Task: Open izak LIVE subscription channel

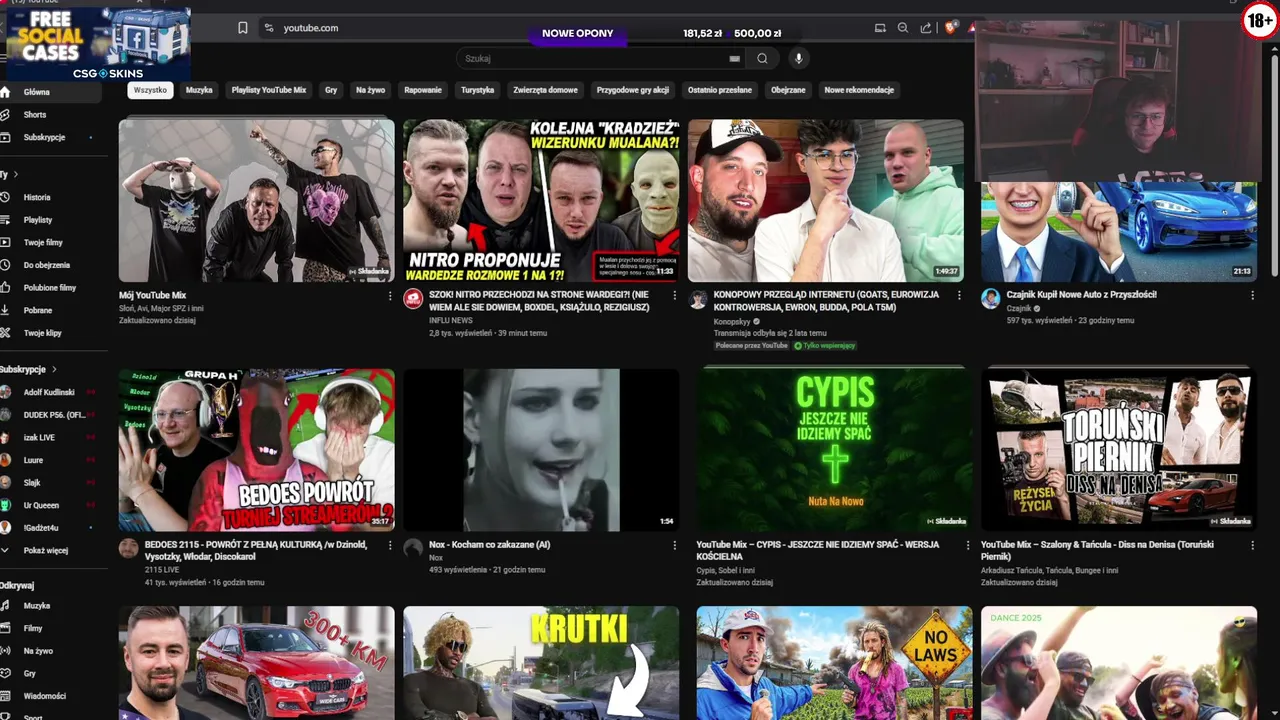Action: pyautogui.click(x=48, y=438)
